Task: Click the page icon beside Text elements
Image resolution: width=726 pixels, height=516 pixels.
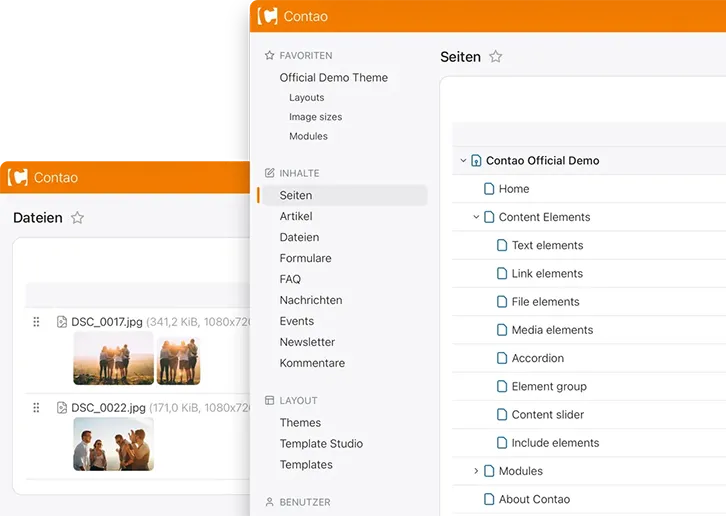Action: (x=502, y=245)
